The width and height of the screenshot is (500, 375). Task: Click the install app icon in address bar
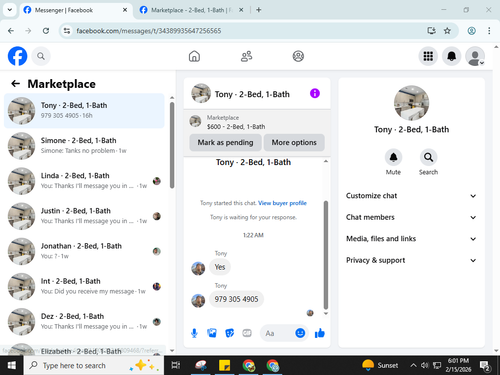[x=431, y=31]
